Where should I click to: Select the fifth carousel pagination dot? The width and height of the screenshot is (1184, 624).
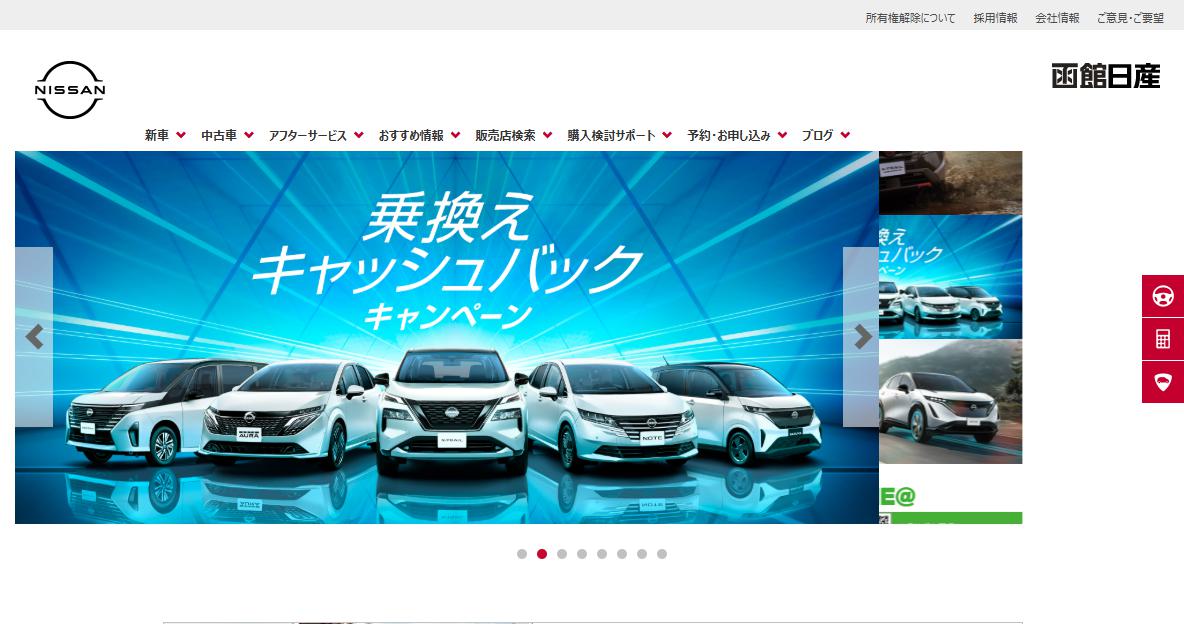602,554
